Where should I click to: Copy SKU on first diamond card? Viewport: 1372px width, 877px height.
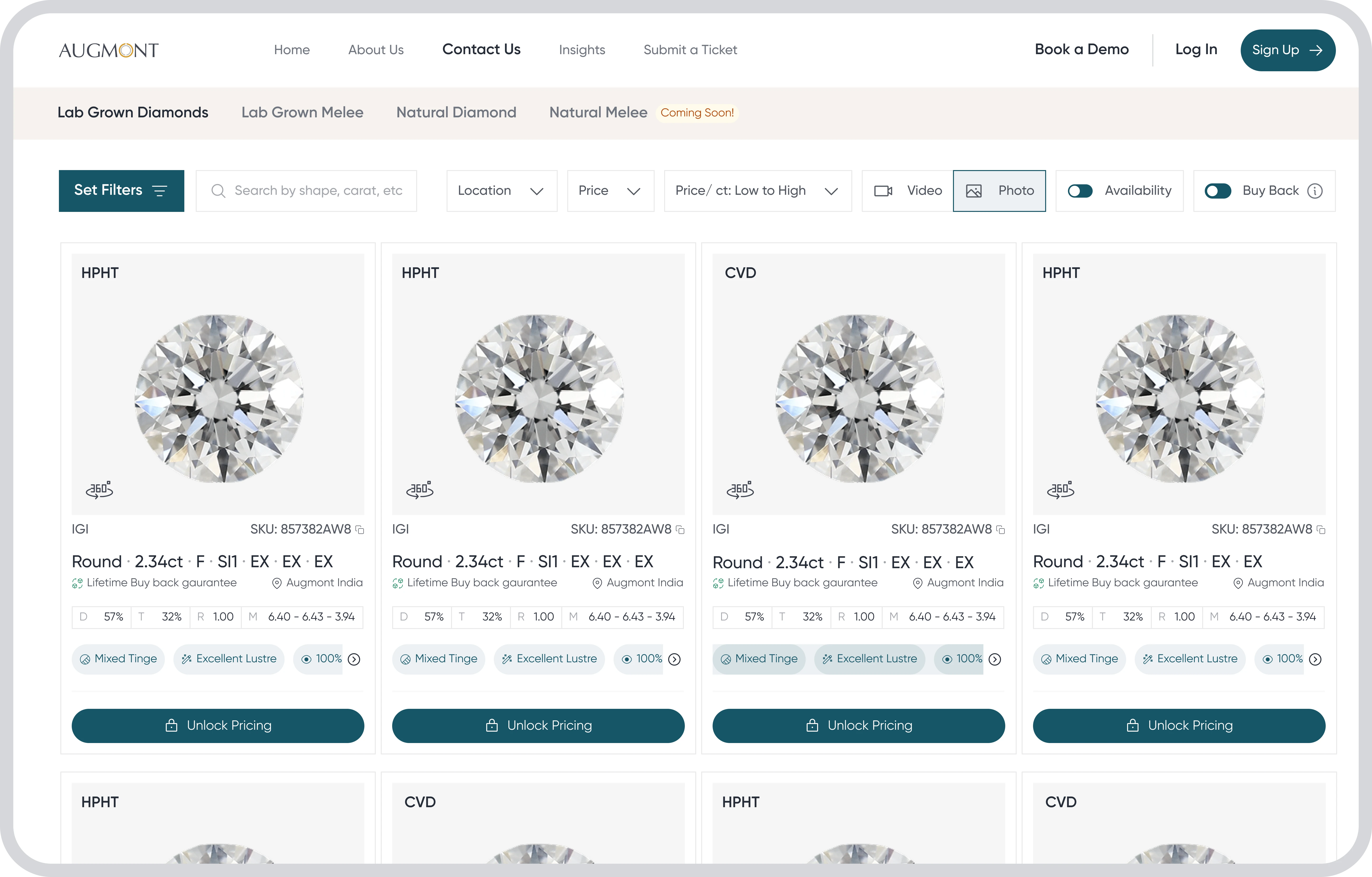(x=360, y=530)
